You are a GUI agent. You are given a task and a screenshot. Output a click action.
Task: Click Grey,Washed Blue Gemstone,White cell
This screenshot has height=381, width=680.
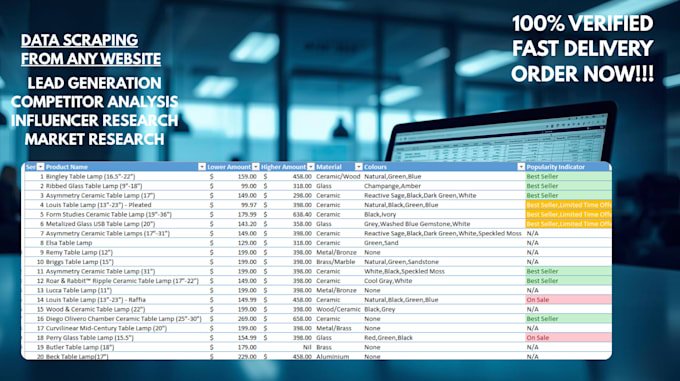tap(444, 224)
